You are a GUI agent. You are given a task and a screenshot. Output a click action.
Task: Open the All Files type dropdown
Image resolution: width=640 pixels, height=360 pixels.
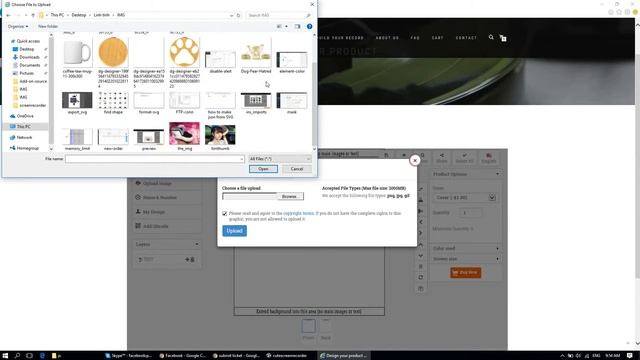click(280, 159)
